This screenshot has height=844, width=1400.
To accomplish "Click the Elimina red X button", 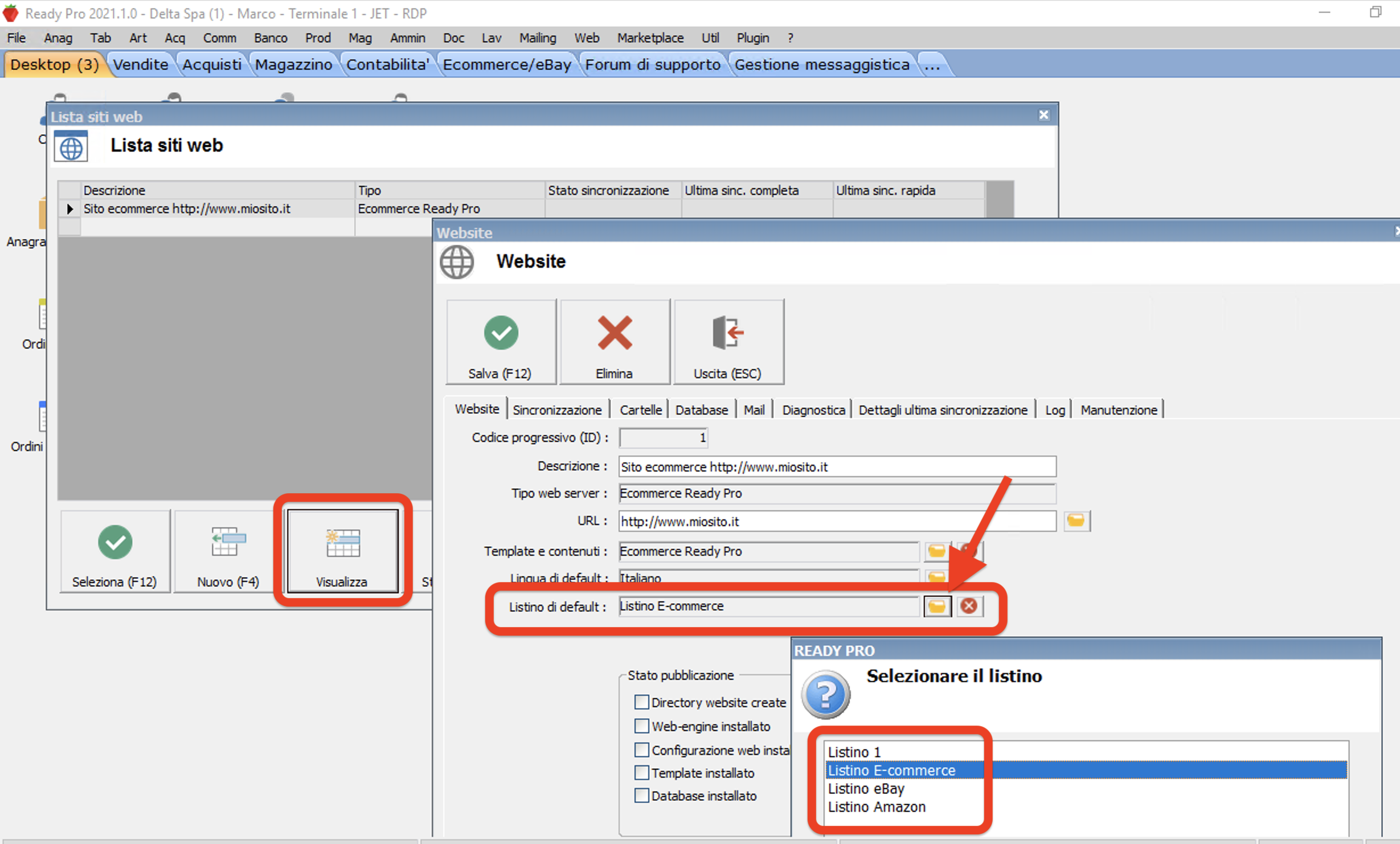I will (614, 342).
